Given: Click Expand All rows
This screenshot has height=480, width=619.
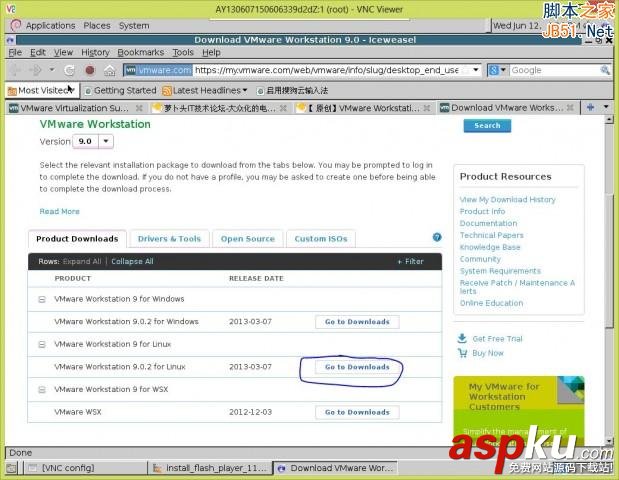Looking at the screenshot, I should point(82,261).
